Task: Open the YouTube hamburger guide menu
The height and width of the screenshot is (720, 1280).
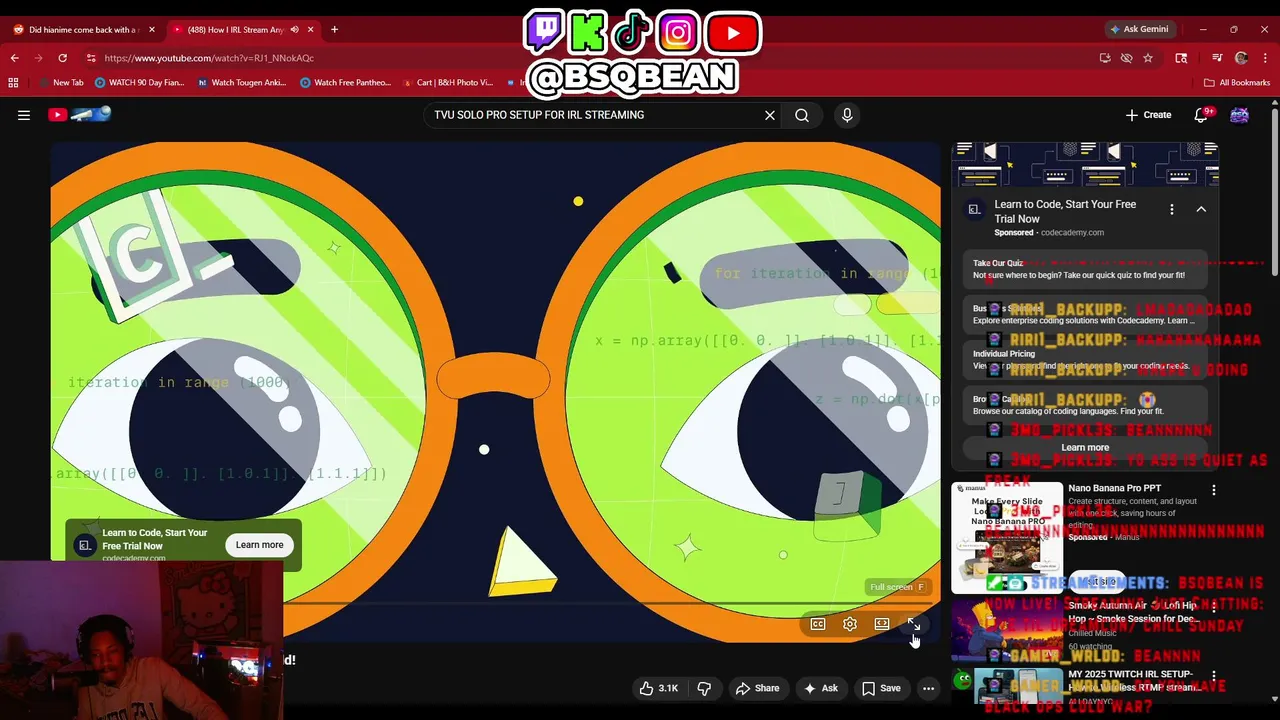Action: coord(24,115)
